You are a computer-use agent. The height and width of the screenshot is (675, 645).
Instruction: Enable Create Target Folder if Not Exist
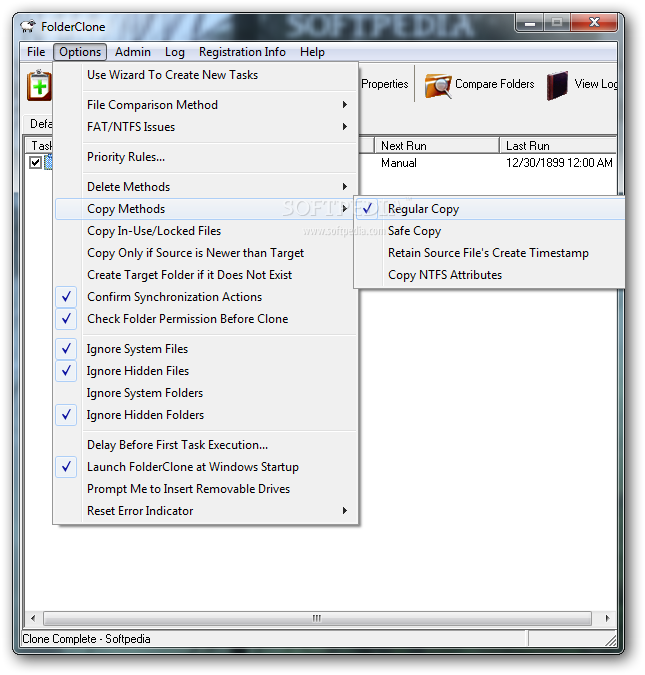pos(207,275)
